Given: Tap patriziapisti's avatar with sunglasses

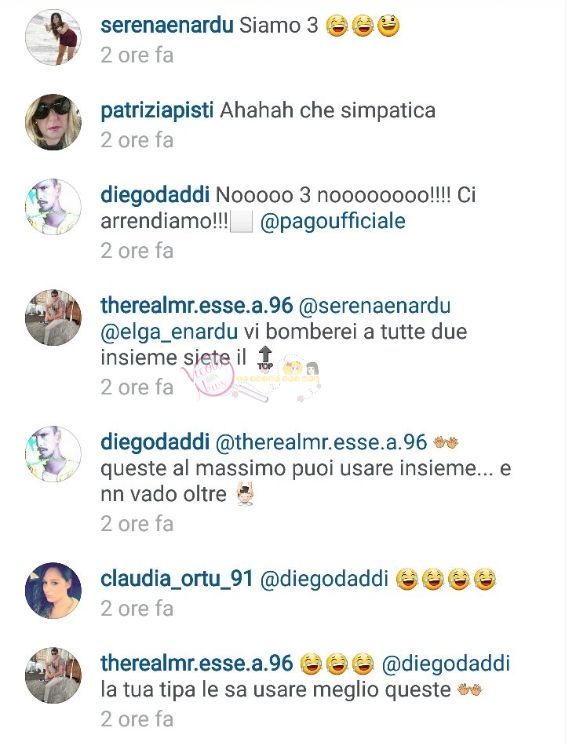Looking at the screenshot, I should [x=53, y=122].
